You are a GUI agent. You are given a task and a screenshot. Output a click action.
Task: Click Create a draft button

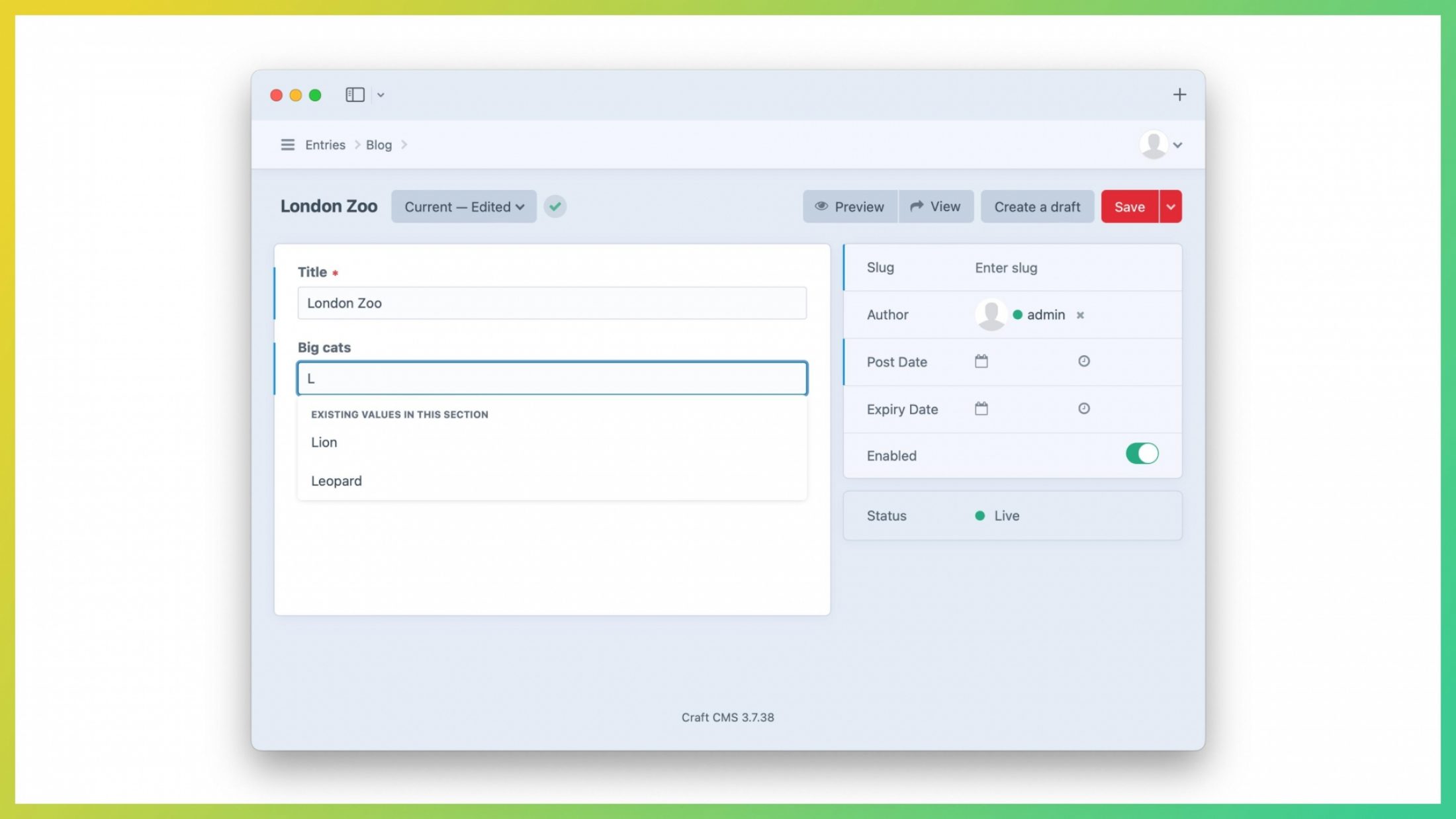(x=1037, y=206)
